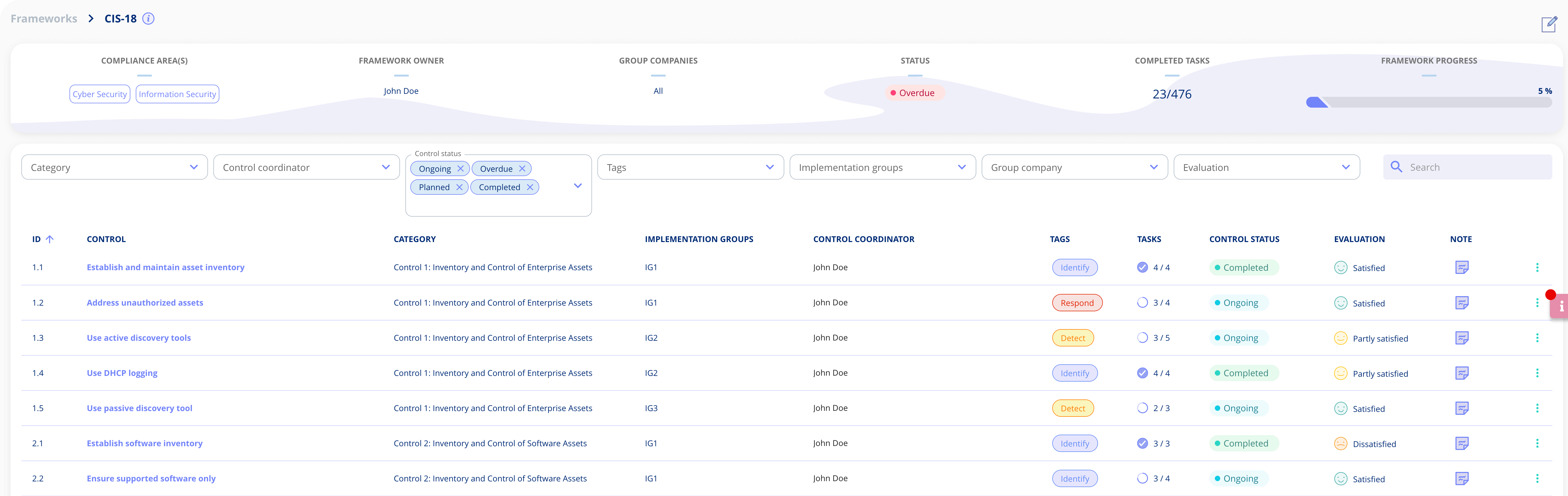Go to Frameworks breadcrumb
This screenshot has width=1568, height=496.
(44, 19)
